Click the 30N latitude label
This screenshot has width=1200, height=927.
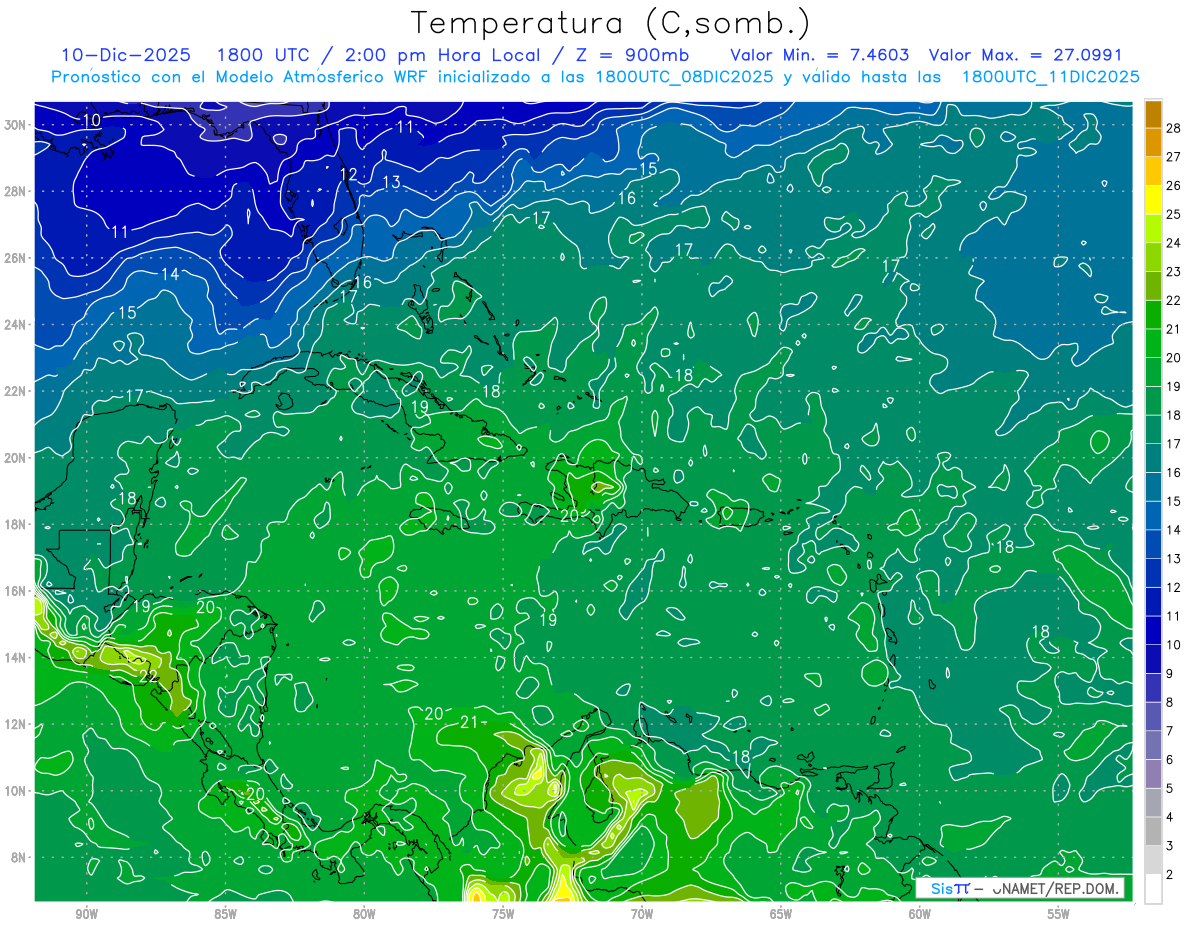(17, 125)
